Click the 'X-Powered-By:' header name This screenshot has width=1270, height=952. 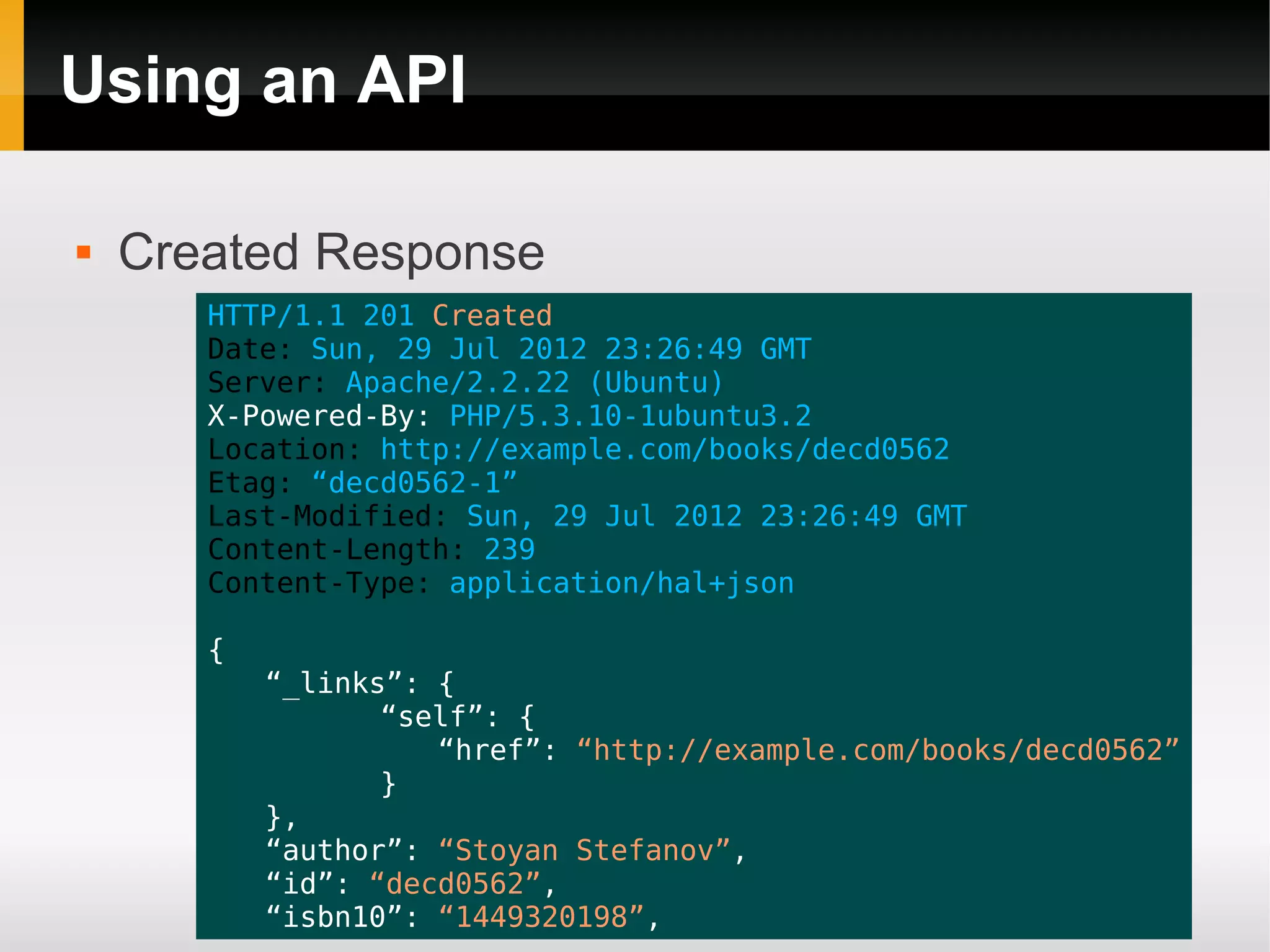319,416
